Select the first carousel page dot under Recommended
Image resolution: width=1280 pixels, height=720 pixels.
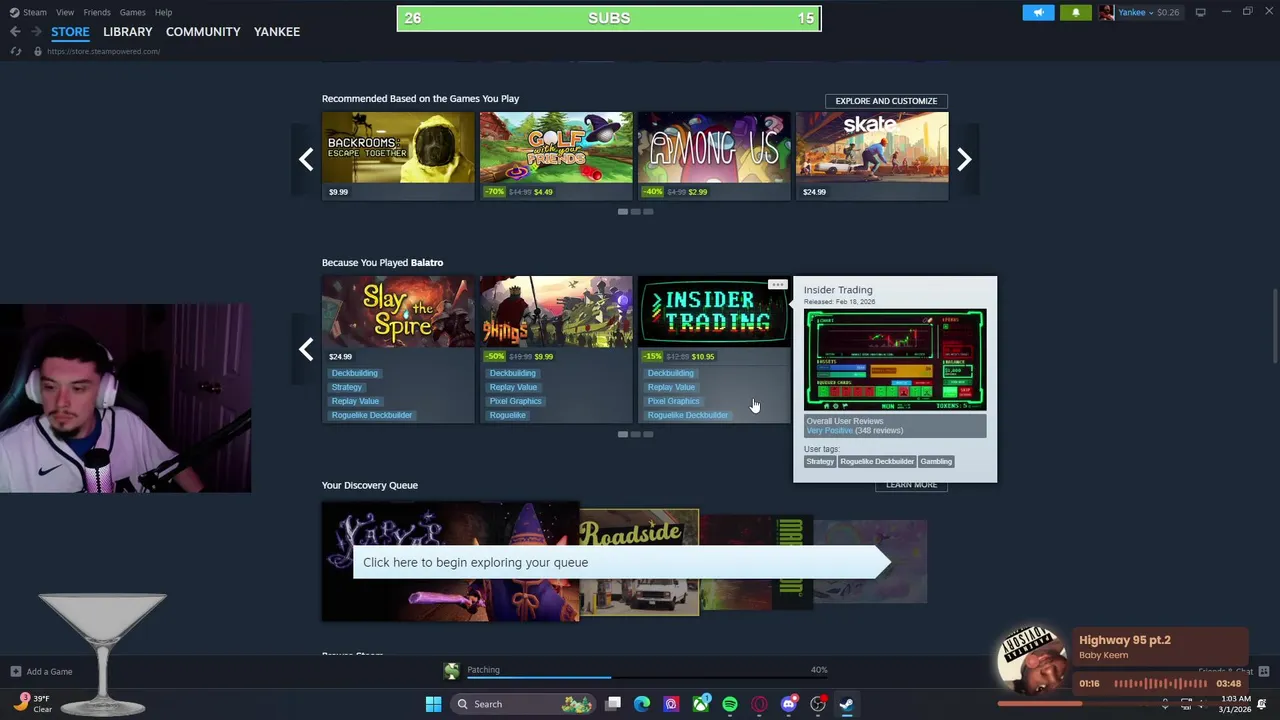[x=623, y=212]
